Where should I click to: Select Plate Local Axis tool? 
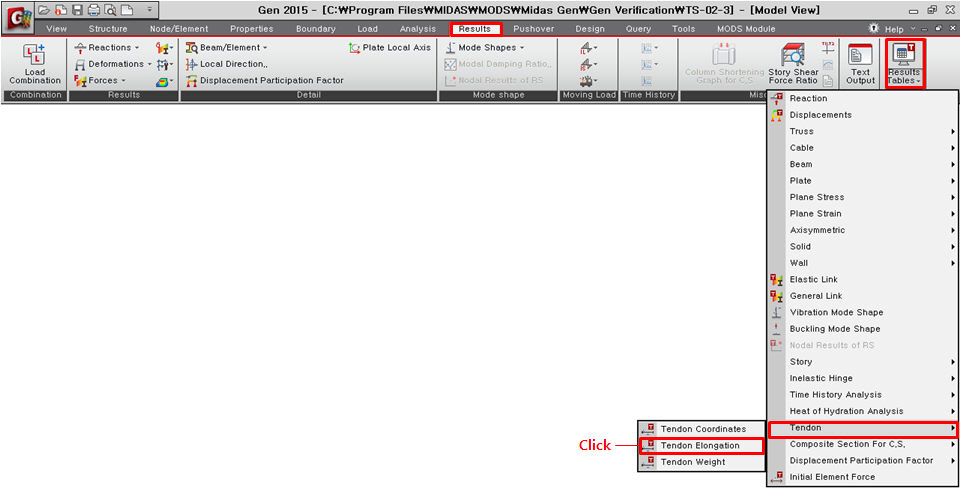pos(390,47)
